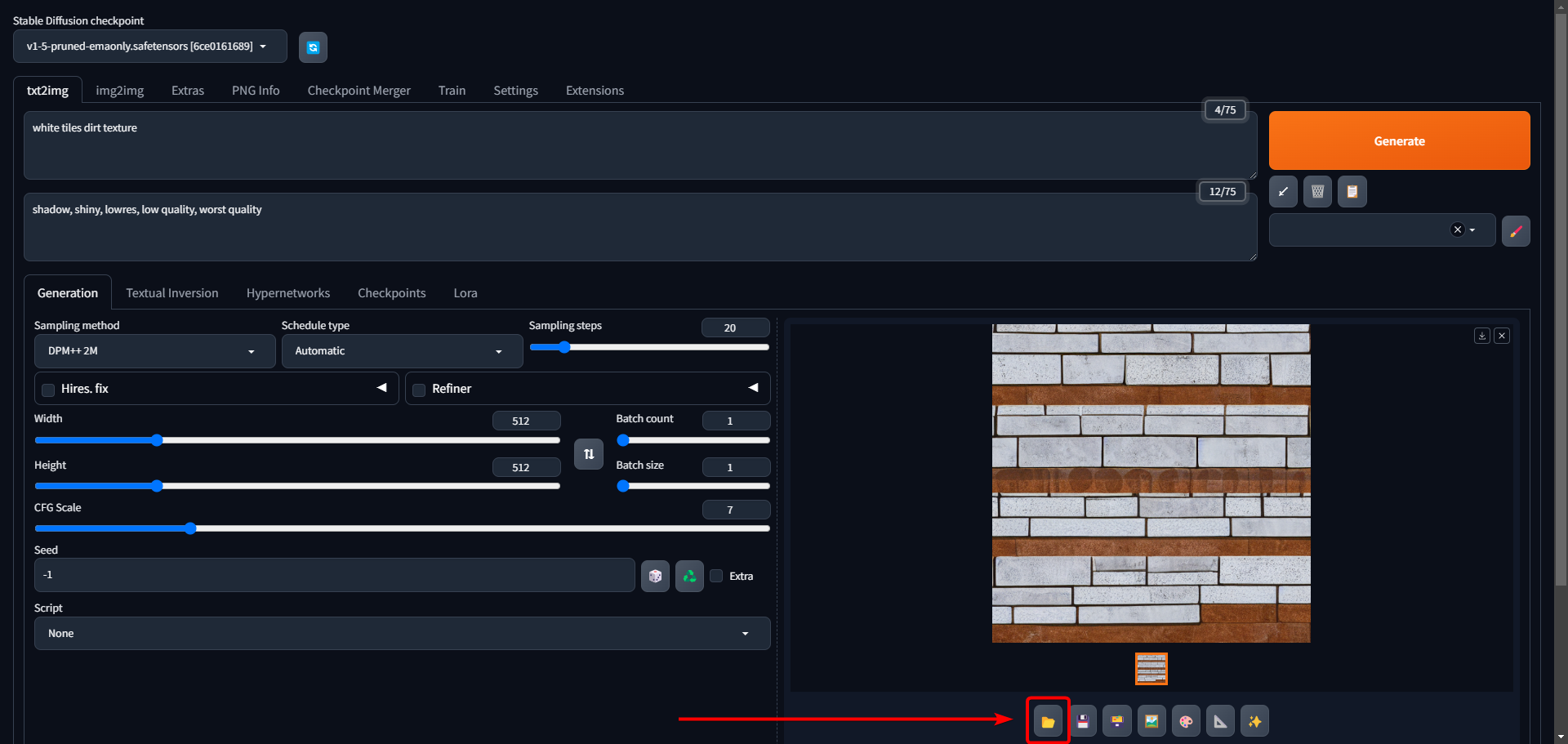Click the generated image thumbnail below preview

pyautogui.click(x=1151, y=669)
